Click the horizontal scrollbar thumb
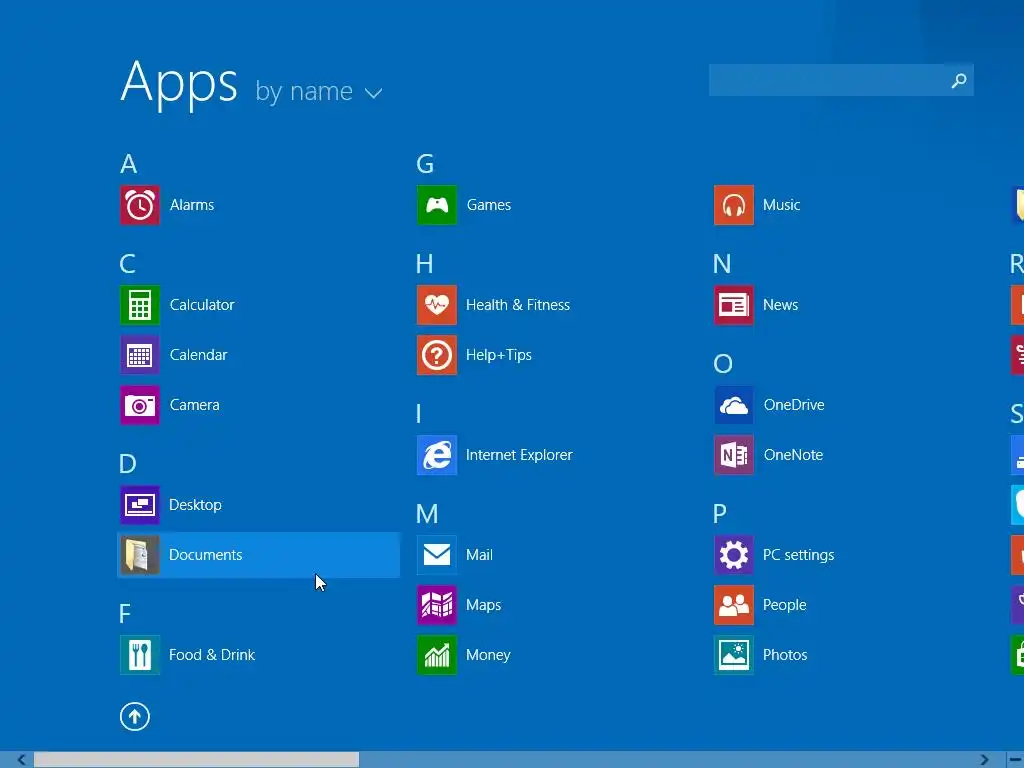1024x768 pixels. (196, 760)
